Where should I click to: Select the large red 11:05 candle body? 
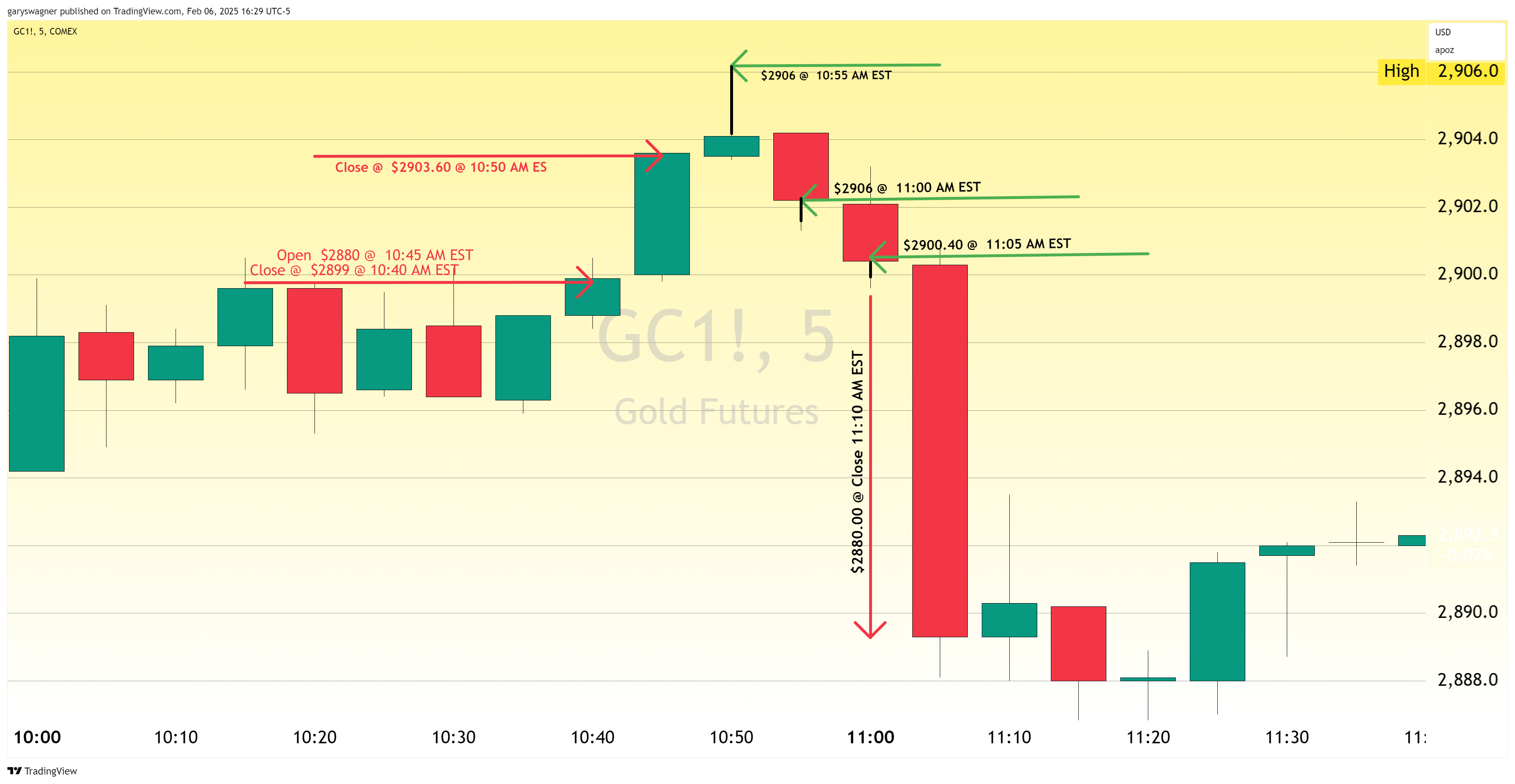939,451
